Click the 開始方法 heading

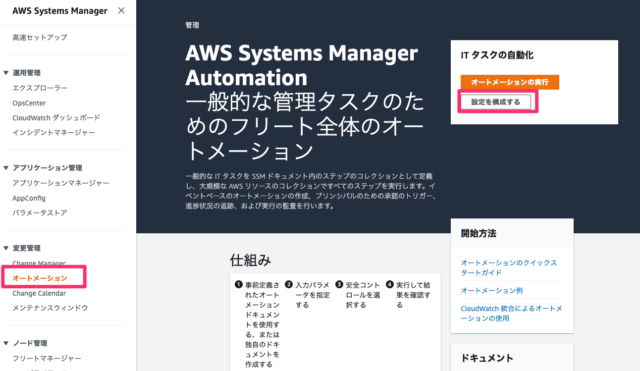478,233
